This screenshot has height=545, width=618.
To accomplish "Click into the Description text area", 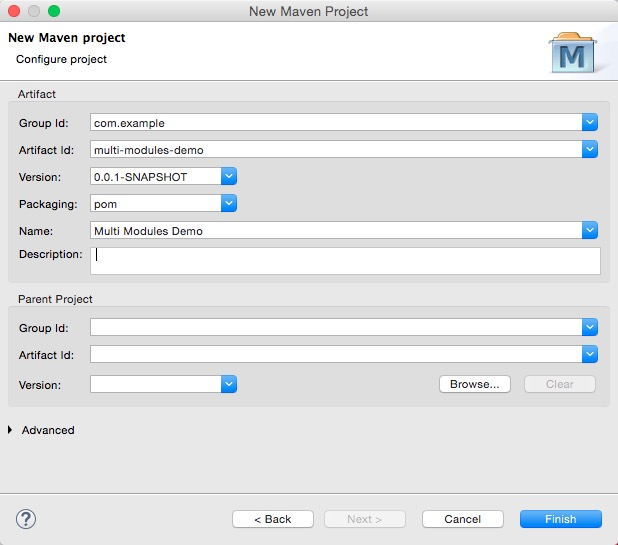I will [x=345, y=260].
